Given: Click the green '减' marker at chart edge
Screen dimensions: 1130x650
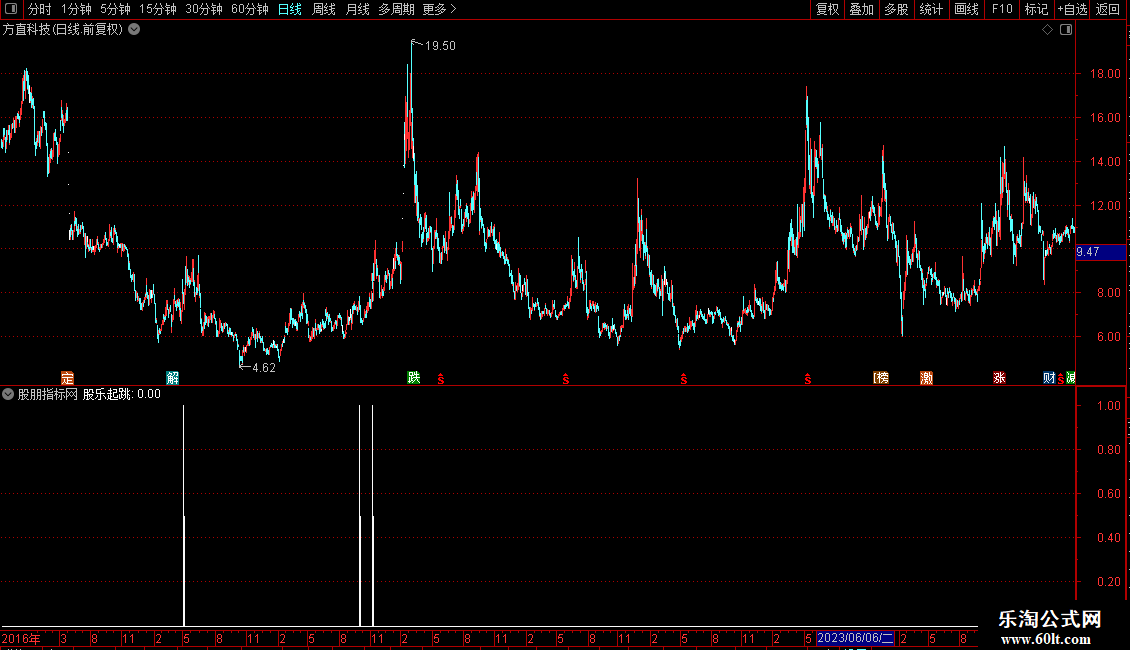Looking at the screenshot, I should pyautogui.click(x=1071, y=378).
